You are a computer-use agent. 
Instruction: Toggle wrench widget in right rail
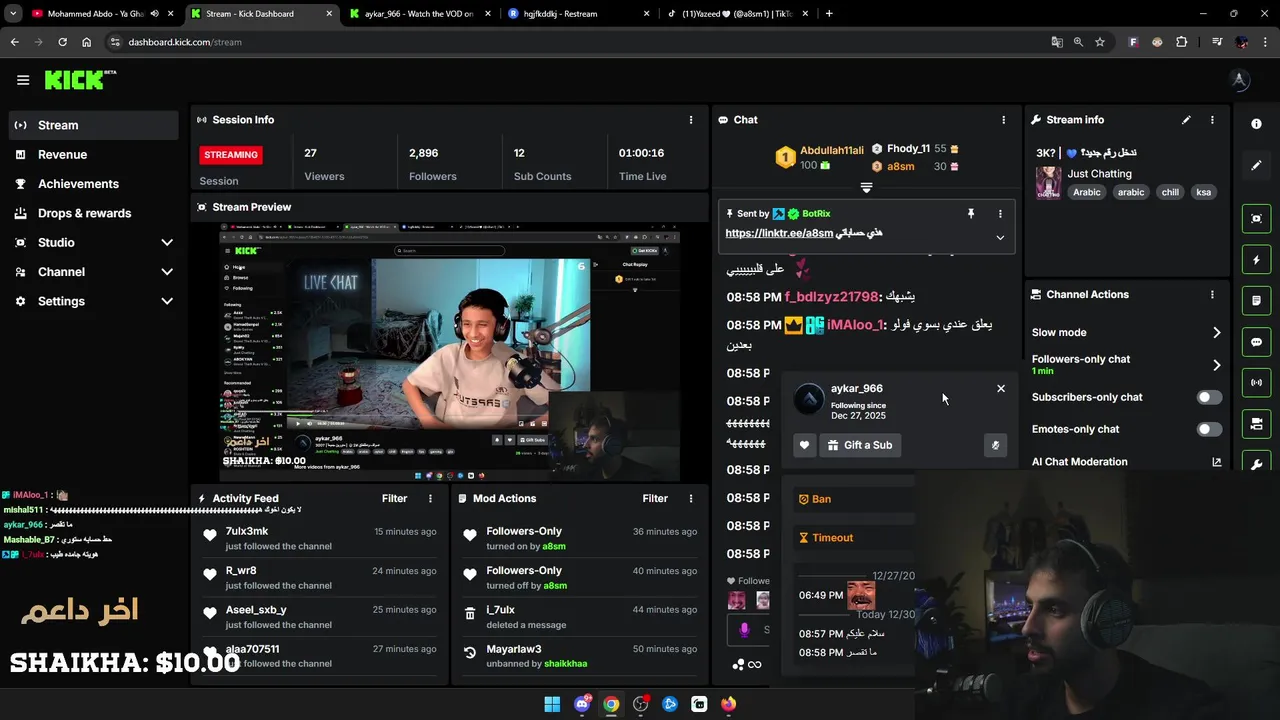coord(1256,465)
